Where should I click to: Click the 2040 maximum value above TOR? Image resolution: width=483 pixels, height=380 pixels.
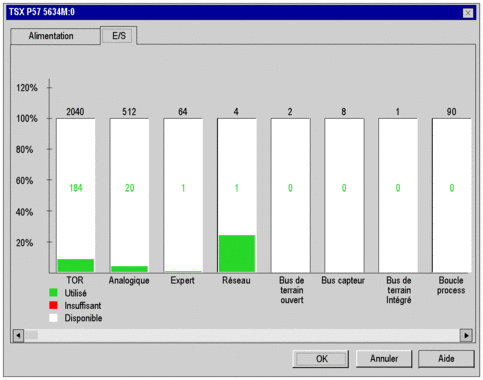click(x=75, y=112)
